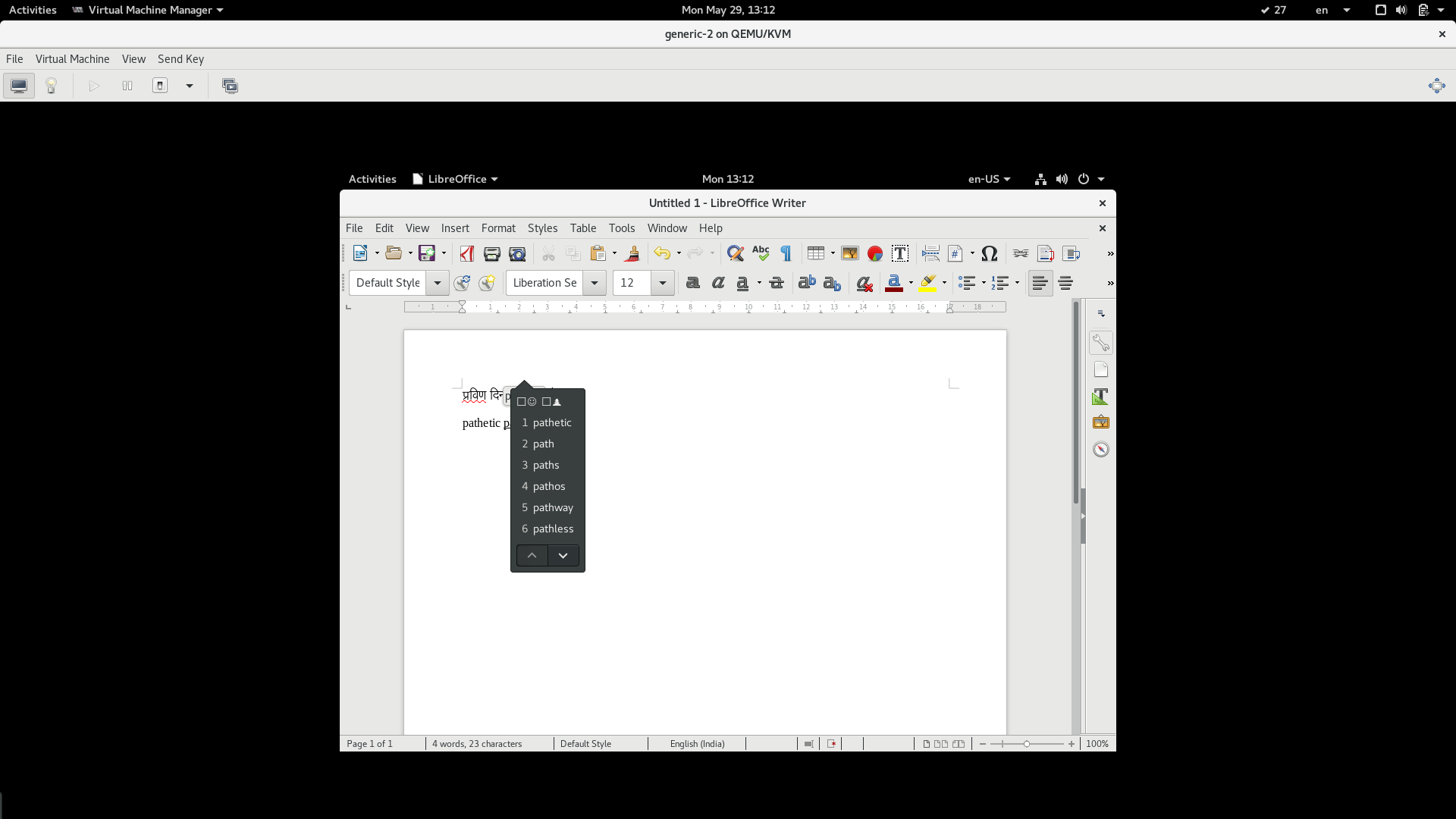1456x819 pixels.
Task: Open highlight color dropdown arrow
Action: coord(944,283)
